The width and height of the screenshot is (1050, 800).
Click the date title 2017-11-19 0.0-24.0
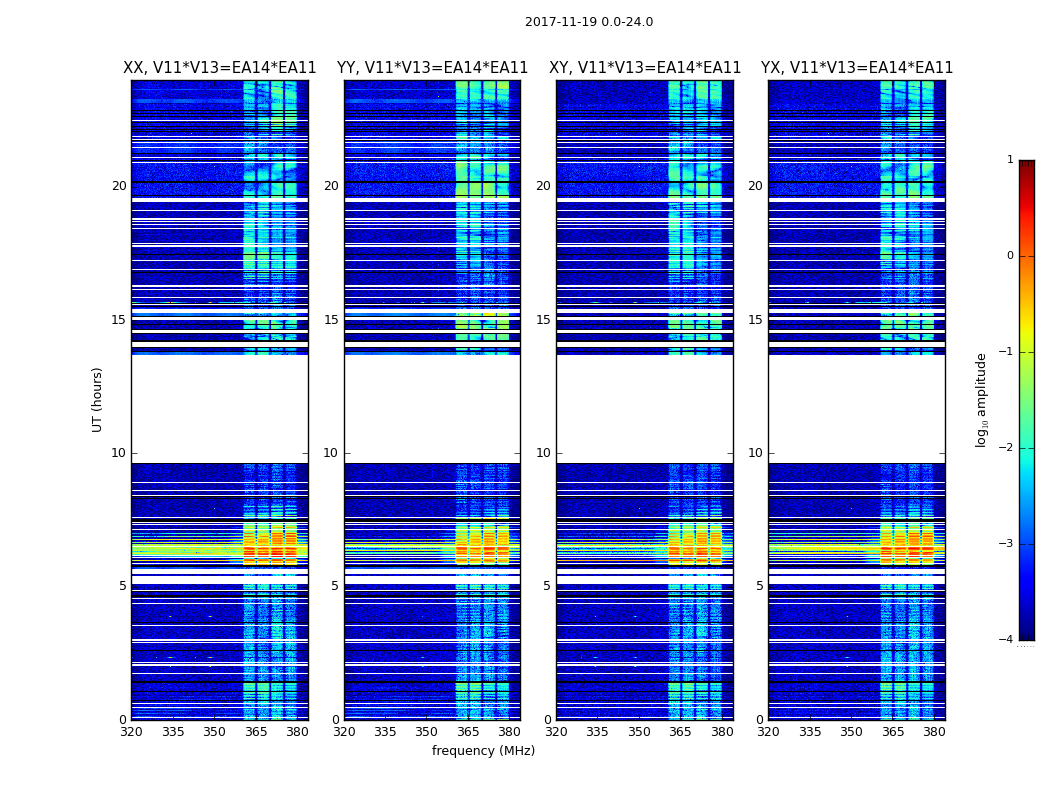coord(589,21)
